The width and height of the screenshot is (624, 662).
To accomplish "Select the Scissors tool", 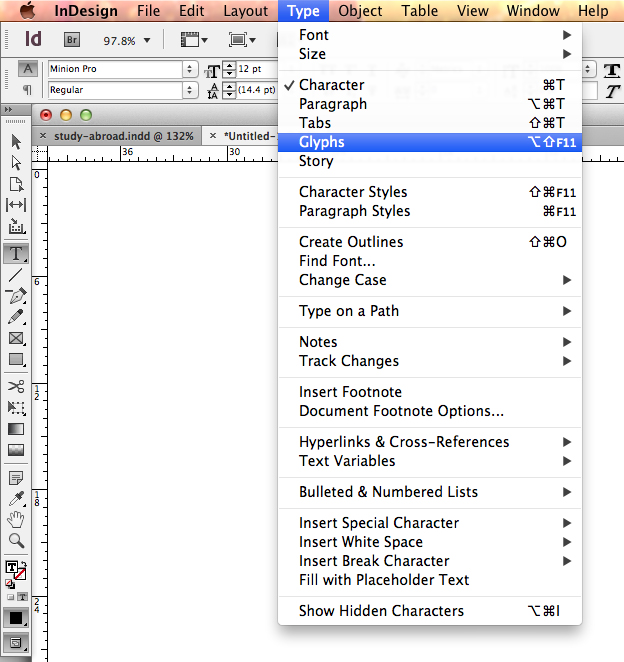I will [16, 386].
